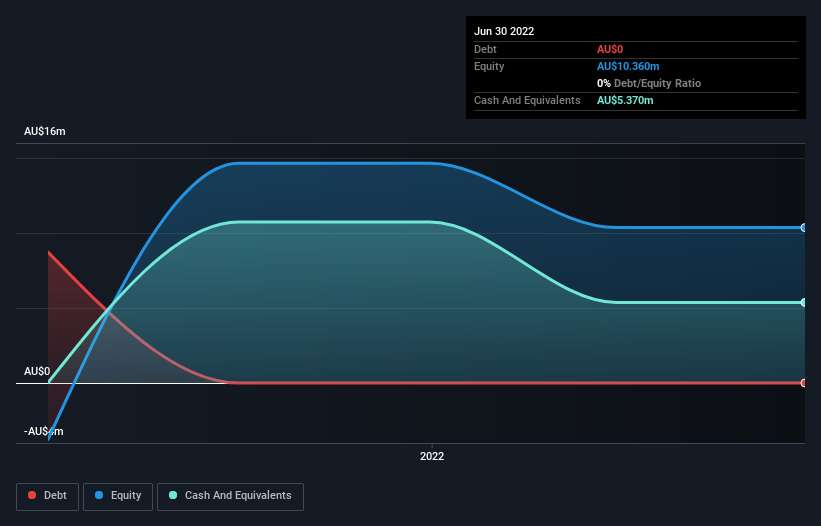Click the red Debt legend dot
Image resolution: width=821 pixels, height=526 pixels.
[x=32, y=495]
